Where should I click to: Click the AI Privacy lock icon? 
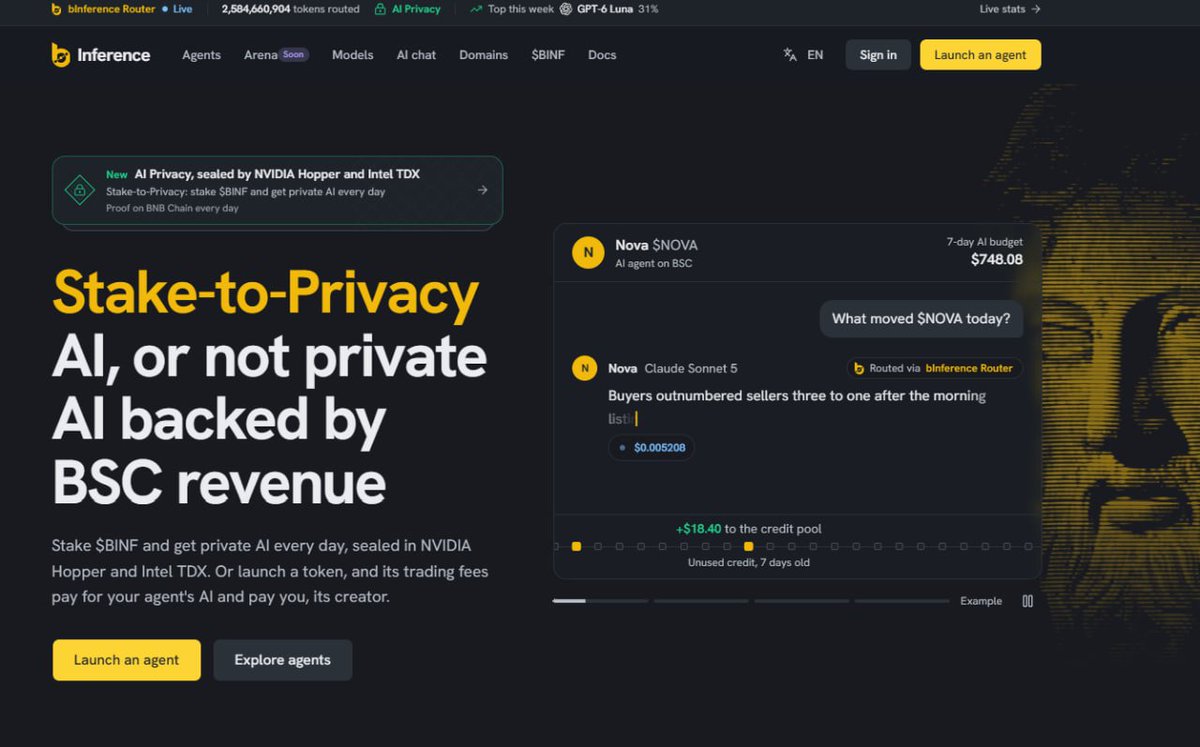(381, 9)
